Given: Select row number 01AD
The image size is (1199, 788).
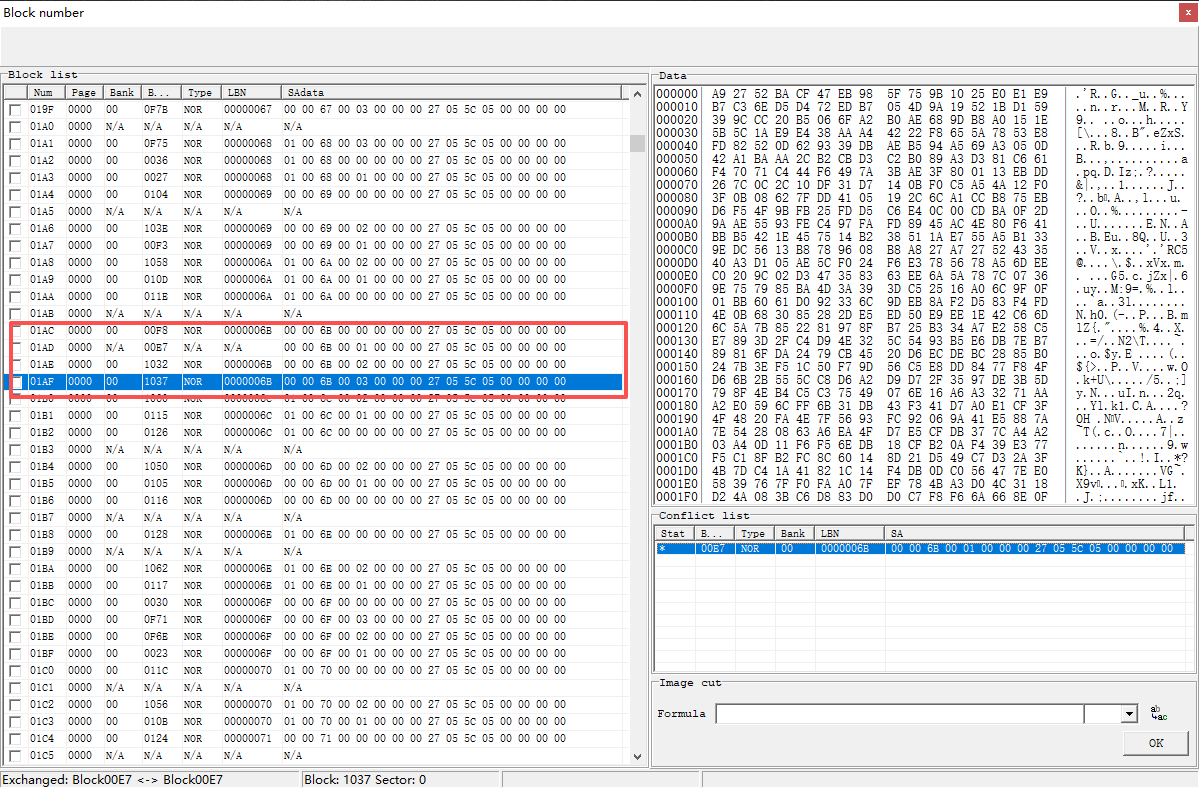Looking at the screenshot, I should (42, 348).
